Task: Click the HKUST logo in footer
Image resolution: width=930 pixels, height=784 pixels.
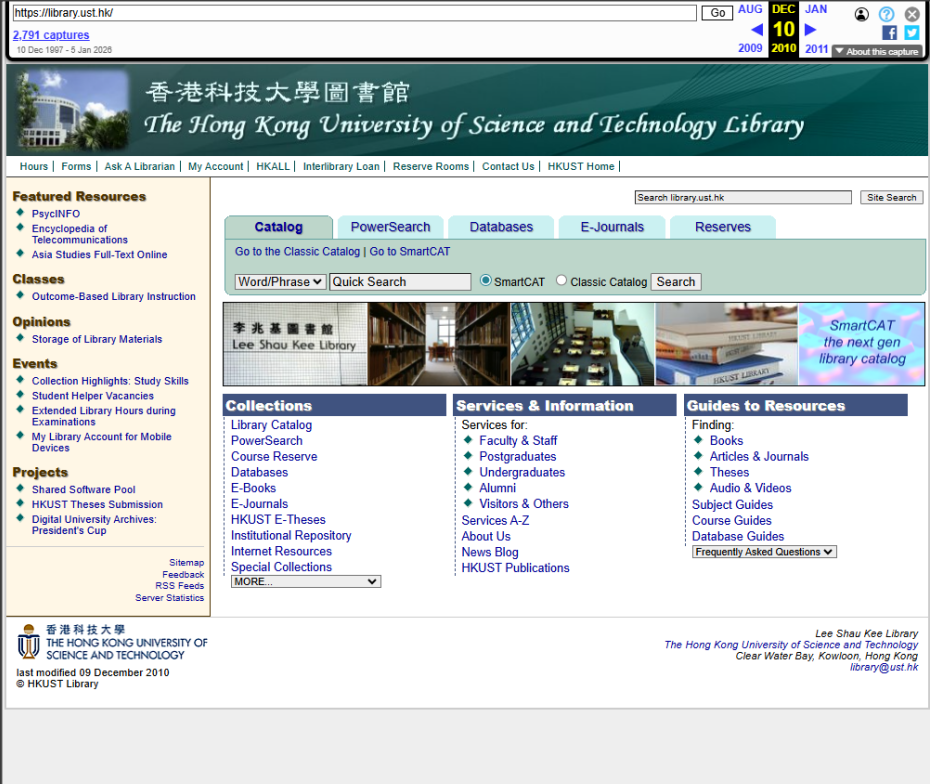Action: click(112, 643)
